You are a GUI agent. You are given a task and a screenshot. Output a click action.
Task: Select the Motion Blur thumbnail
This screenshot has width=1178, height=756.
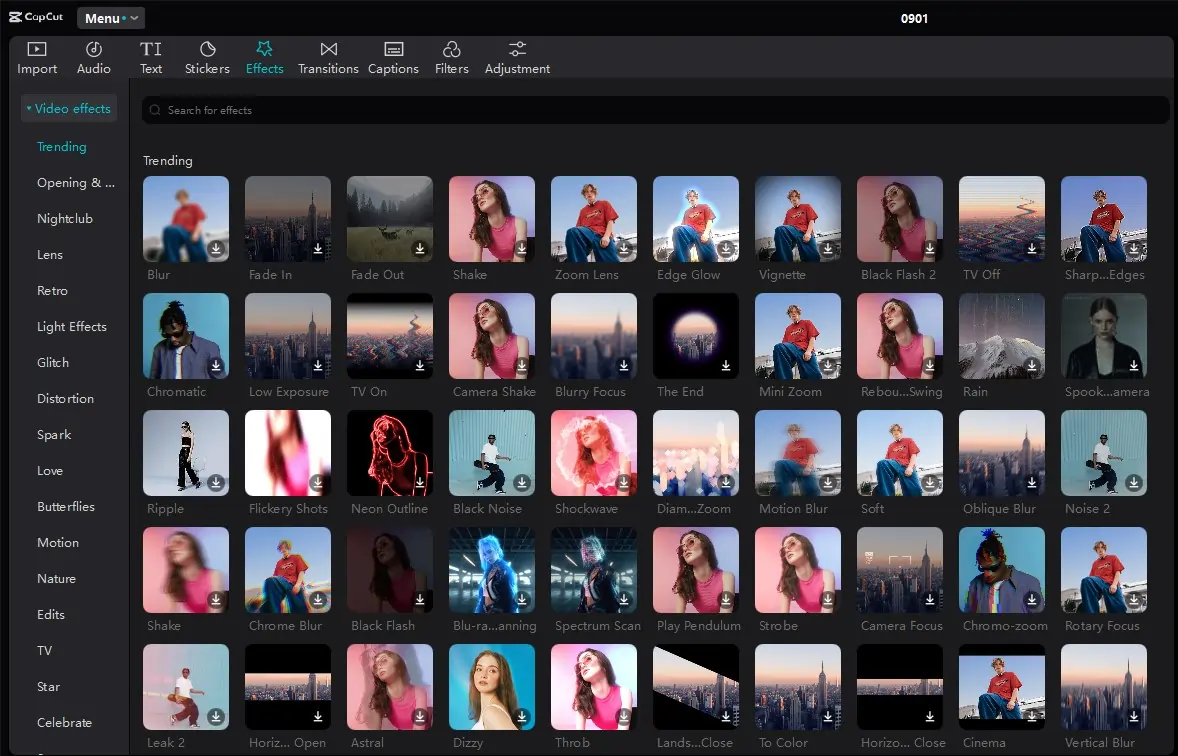(798, 452)
